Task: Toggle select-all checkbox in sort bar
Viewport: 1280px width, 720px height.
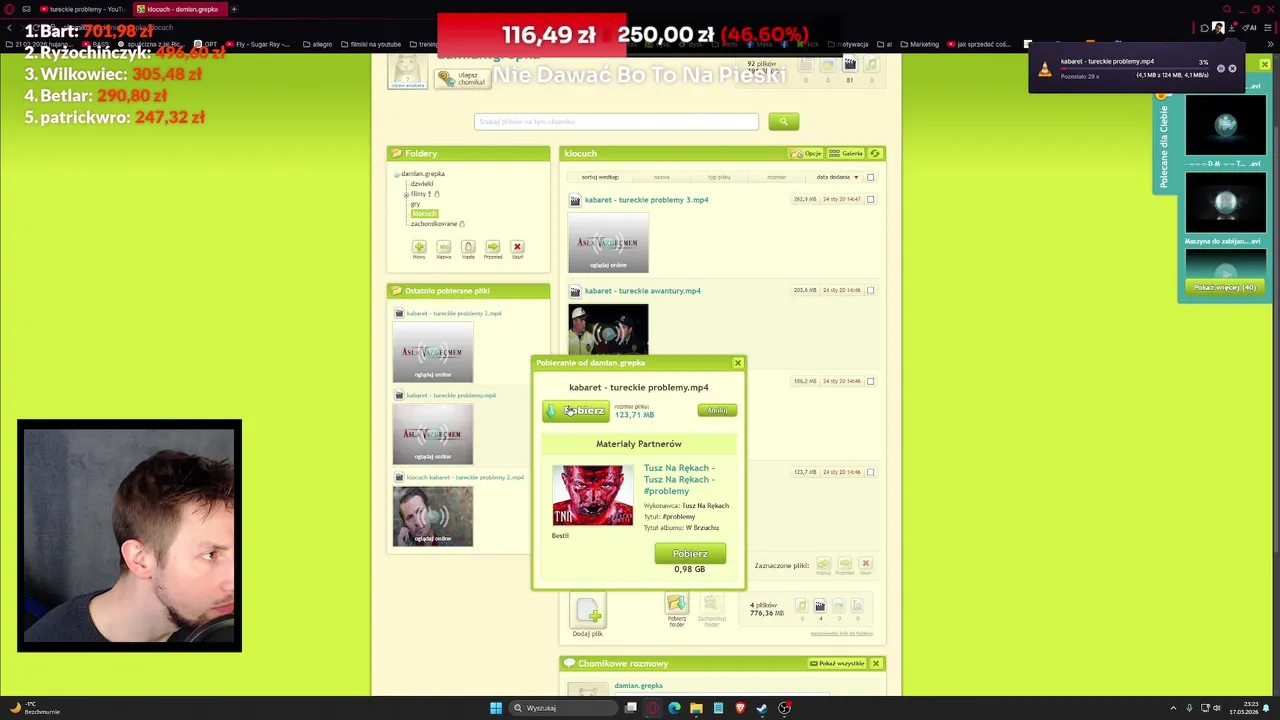Action: [870, 177]
